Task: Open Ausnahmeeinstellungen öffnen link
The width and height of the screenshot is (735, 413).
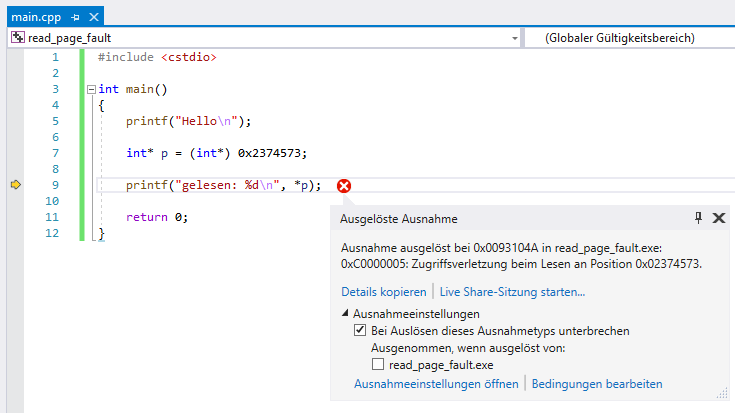Action: coord(437,383)
